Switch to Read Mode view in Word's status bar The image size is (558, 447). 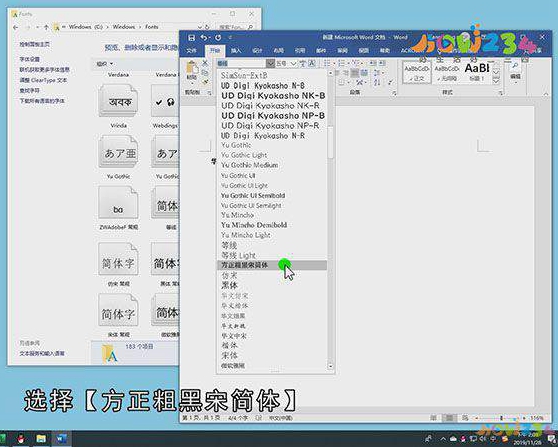(433, 418)
